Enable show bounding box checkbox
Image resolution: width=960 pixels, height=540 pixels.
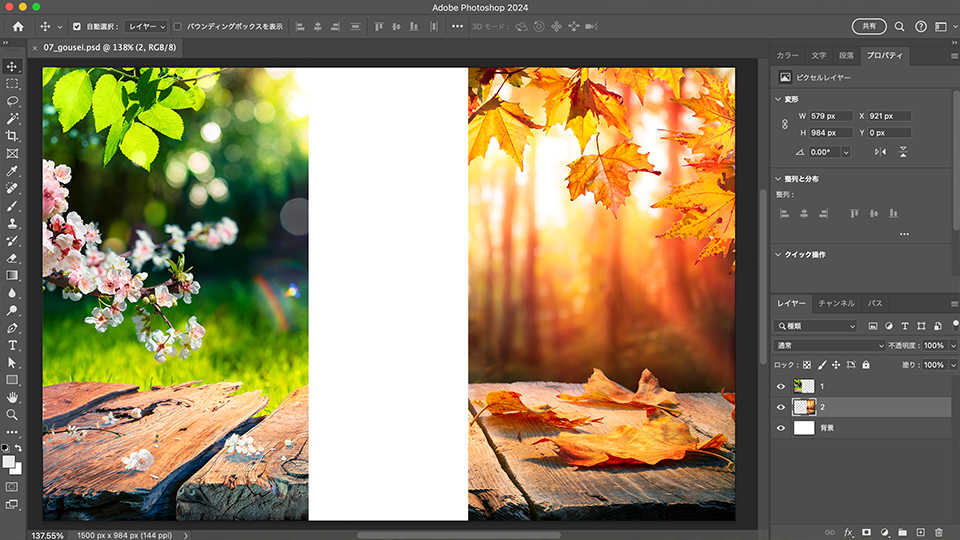tap(178, 26)
